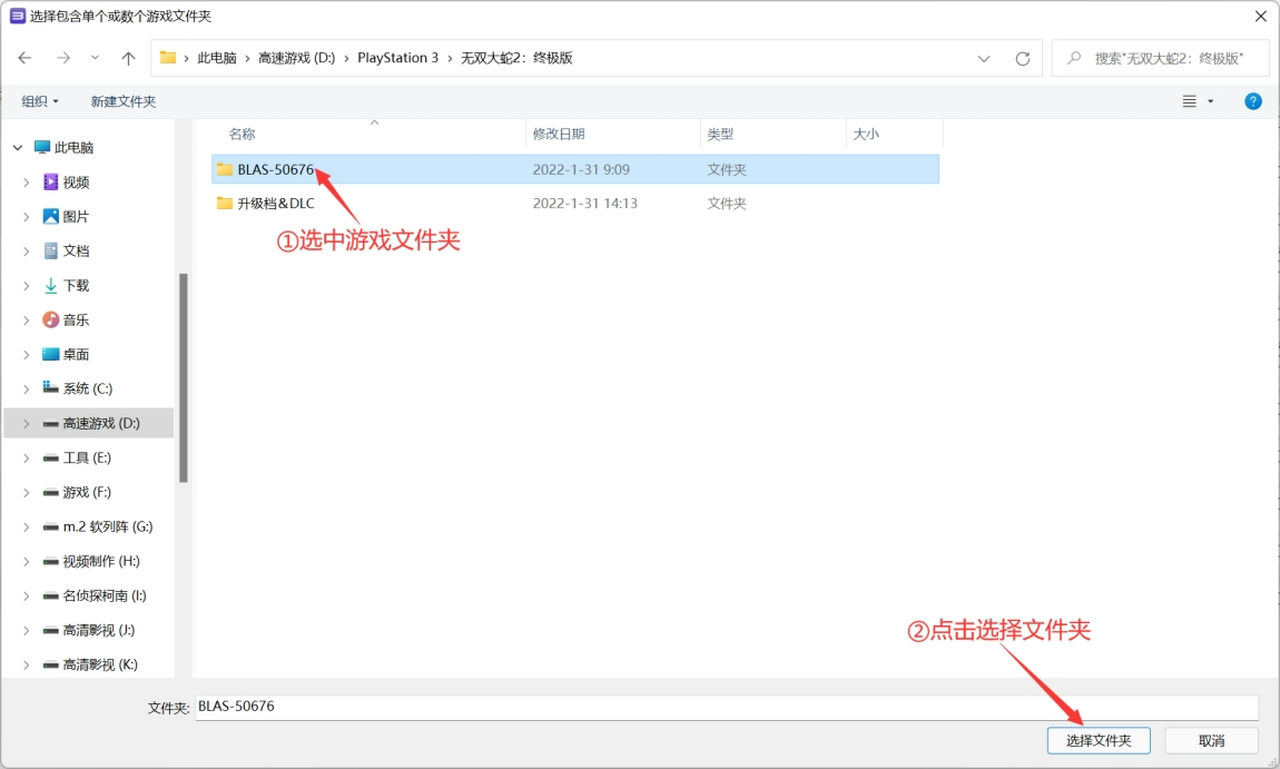Select the BLAS-50676 folder
The width and height of the screenshot is (1280, 769).
coord(576,169)
